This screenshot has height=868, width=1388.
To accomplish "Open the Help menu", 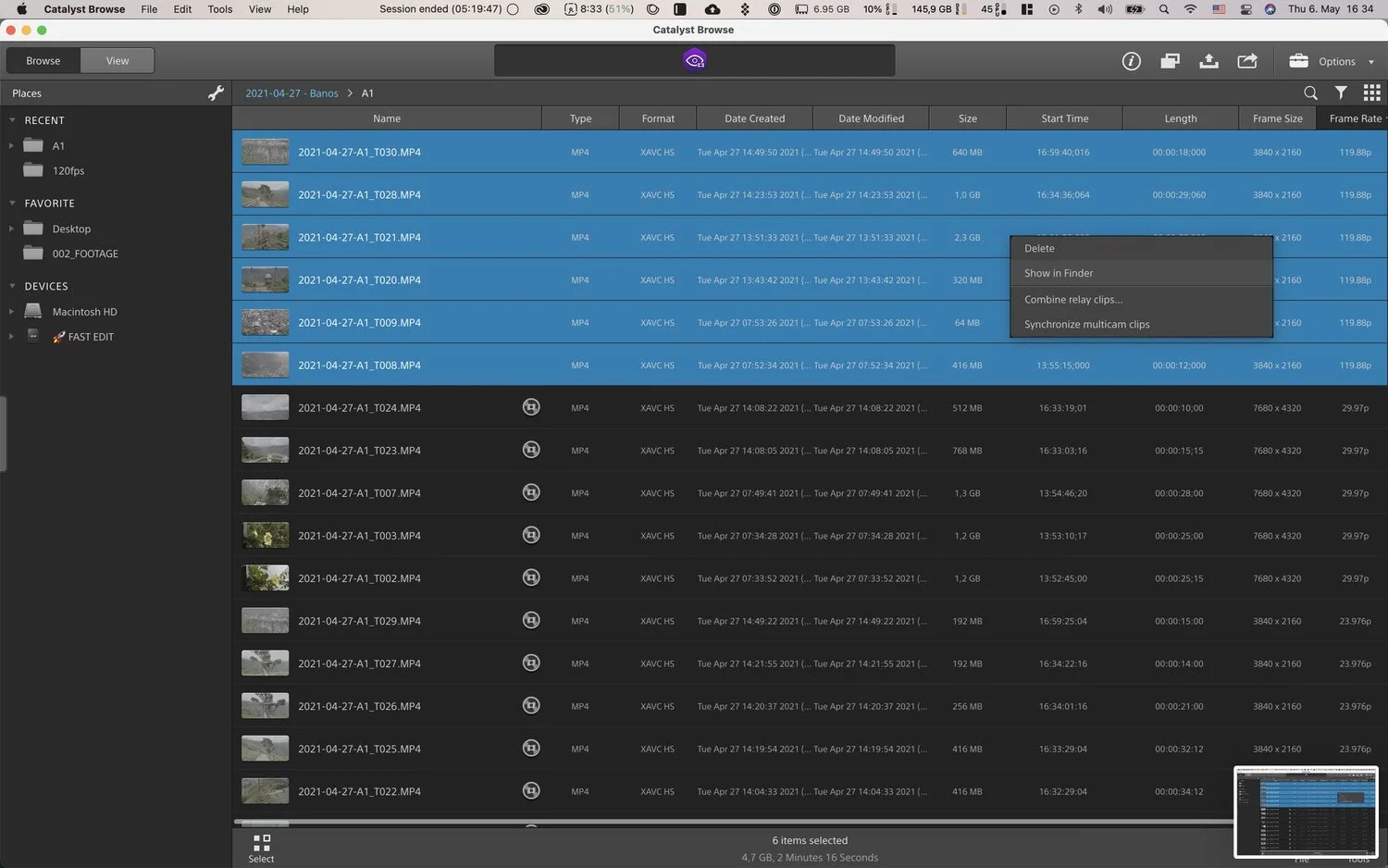I will coord(298,9).
